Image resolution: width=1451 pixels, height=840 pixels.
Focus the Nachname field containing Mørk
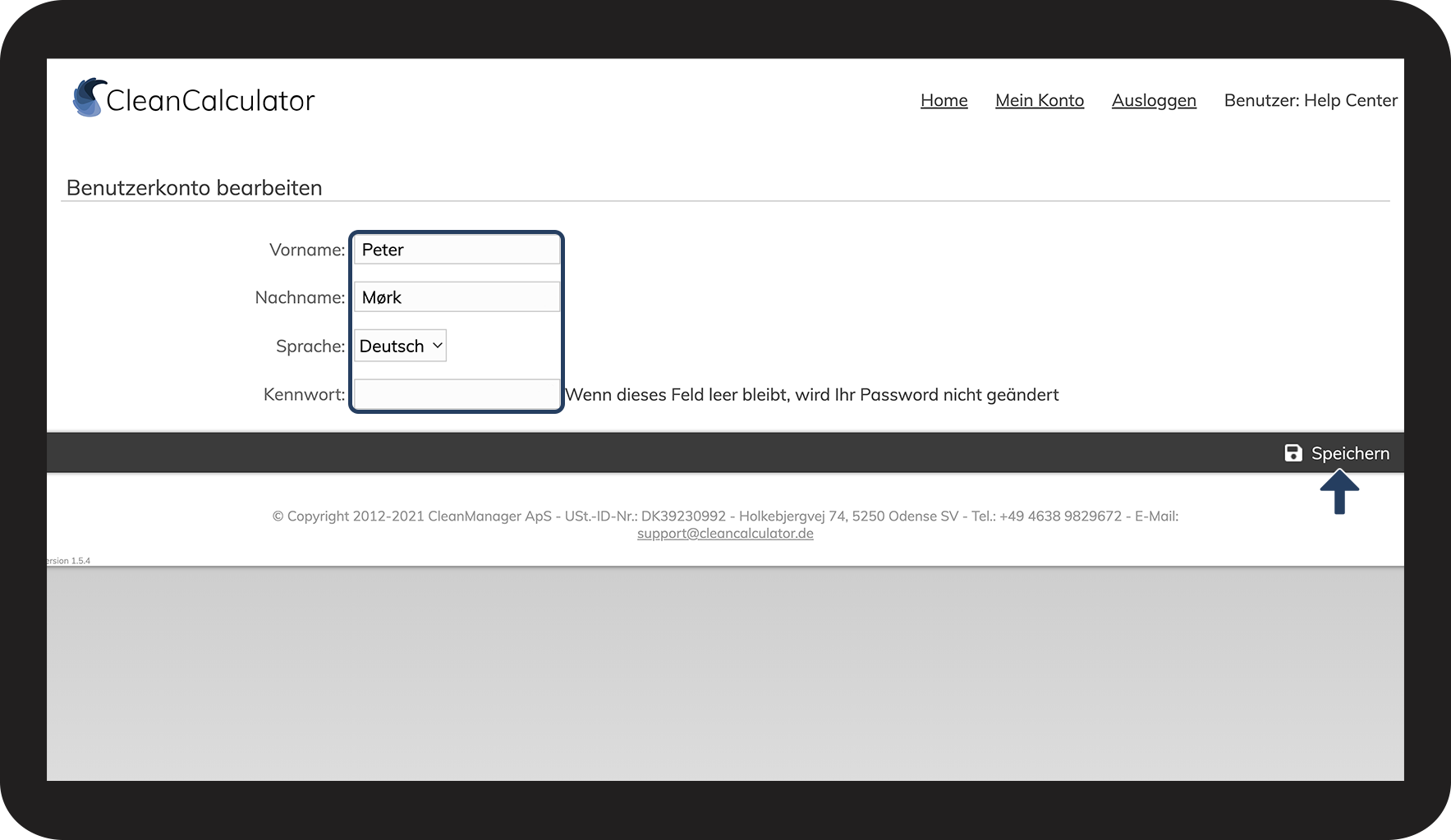point(457,297)
